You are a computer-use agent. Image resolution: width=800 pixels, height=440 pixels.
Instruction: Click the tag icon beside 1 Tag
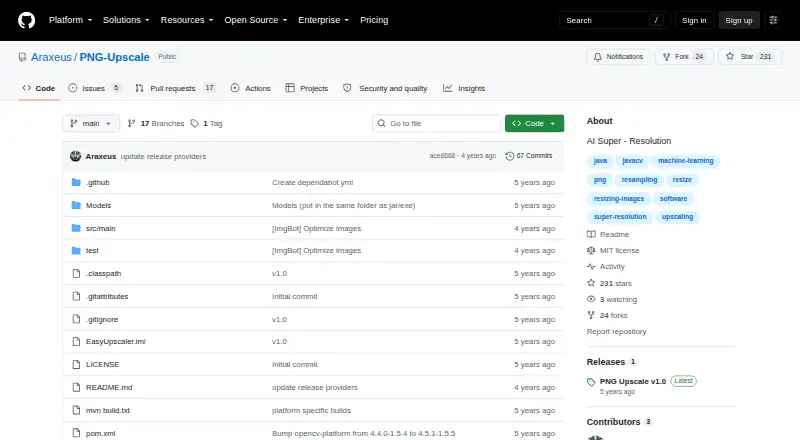(x=194, y=124)
